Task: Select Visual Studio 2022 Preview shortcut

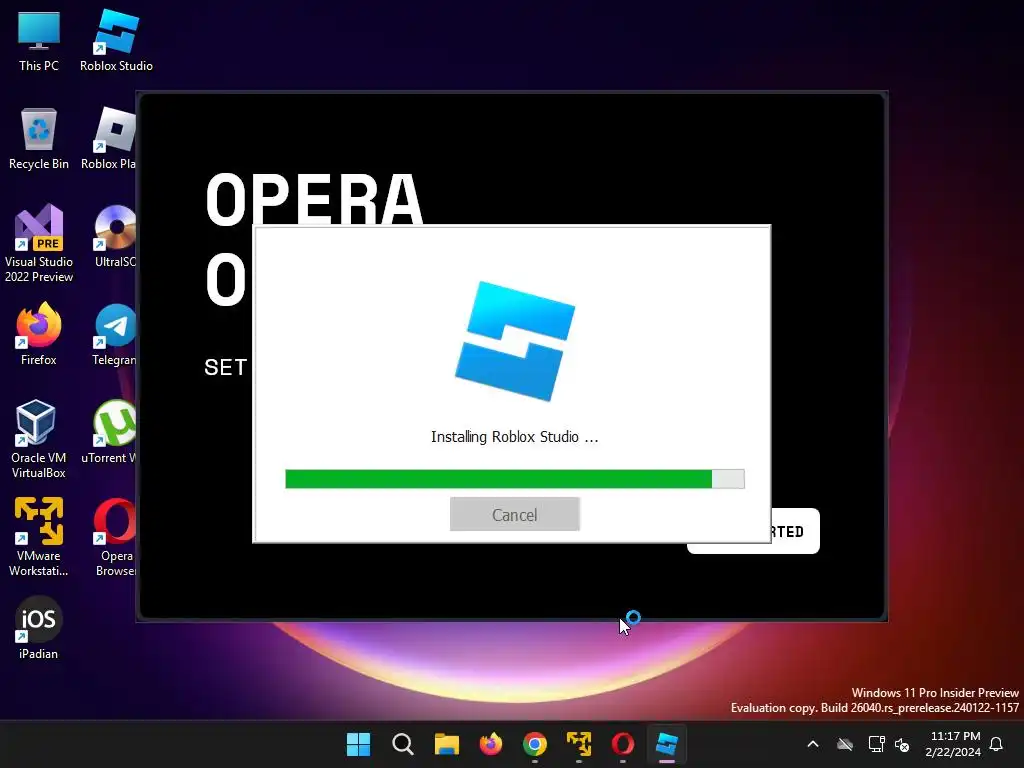Action: coord(39,243)
